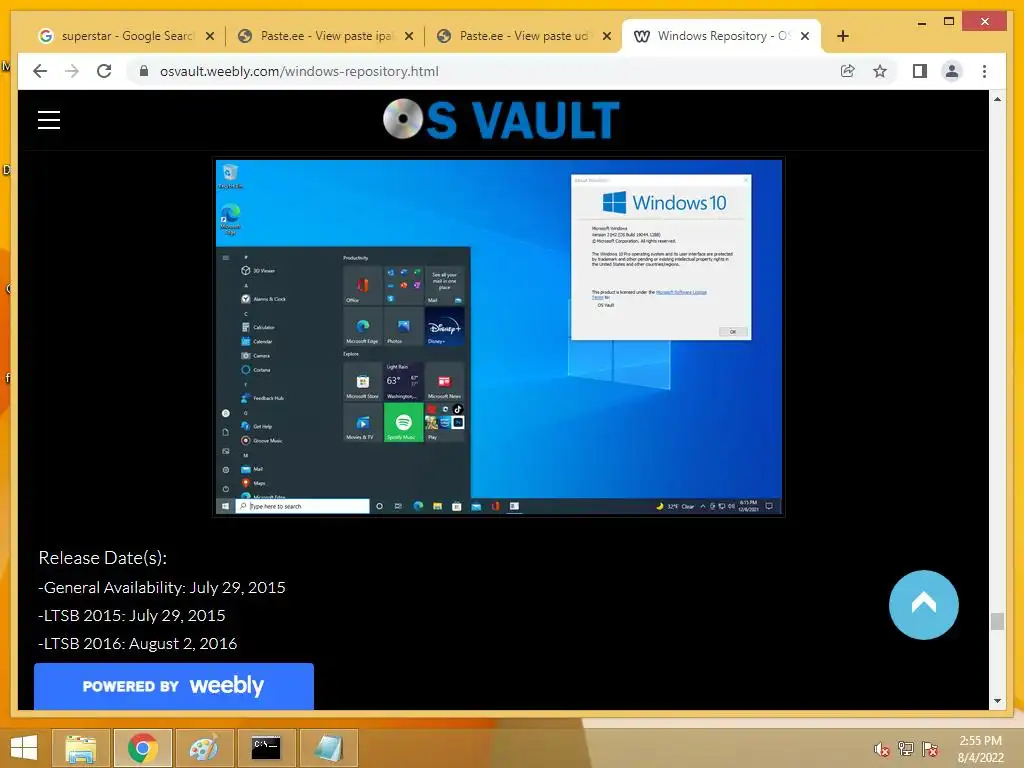Jump to top with the blue arrow button
The image size is (1024, 768).
tap(923, 605)
